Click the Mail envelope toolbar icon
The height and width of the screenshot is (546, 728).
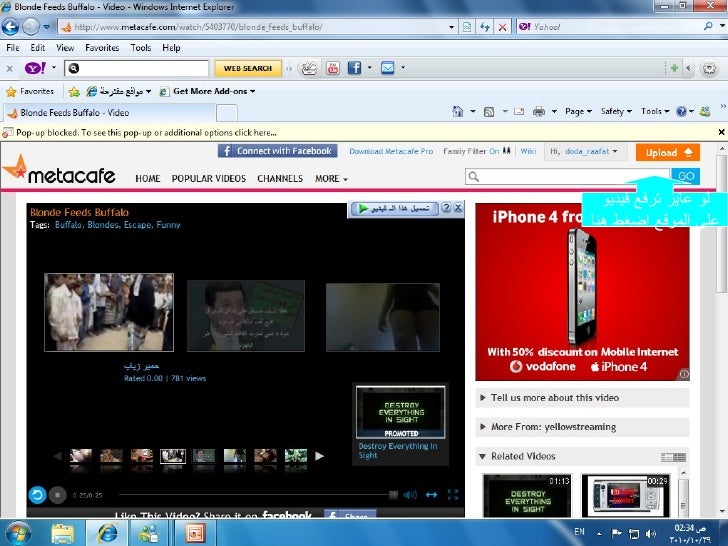[387, 68]
